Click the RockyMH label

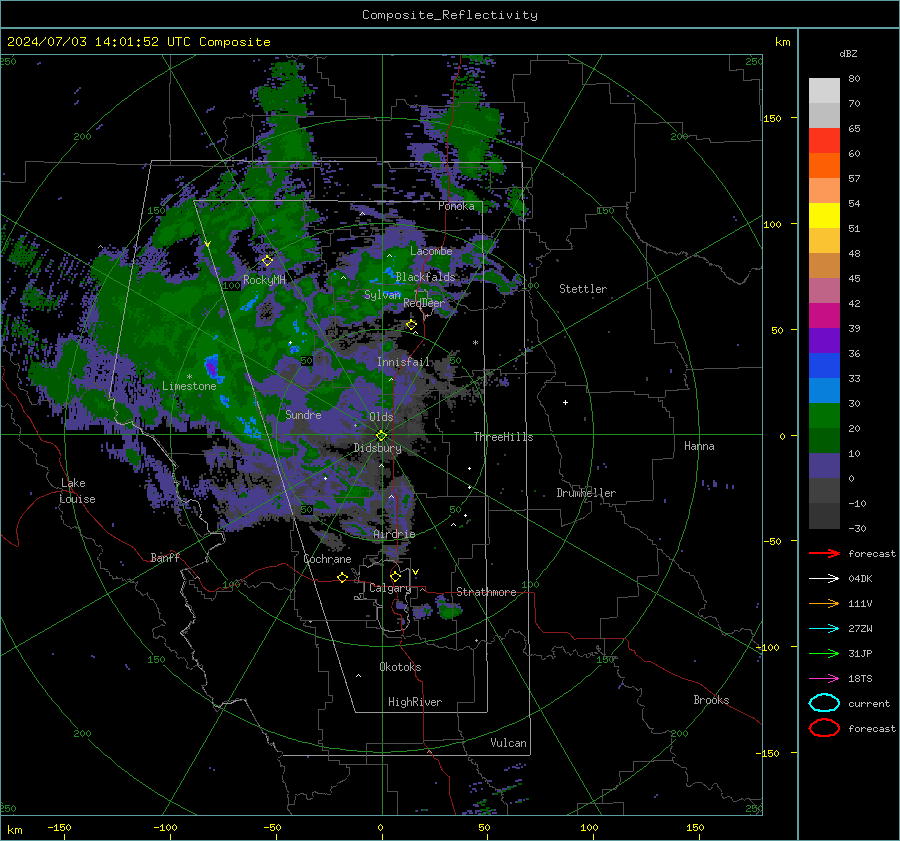click(x=264, y=280)
